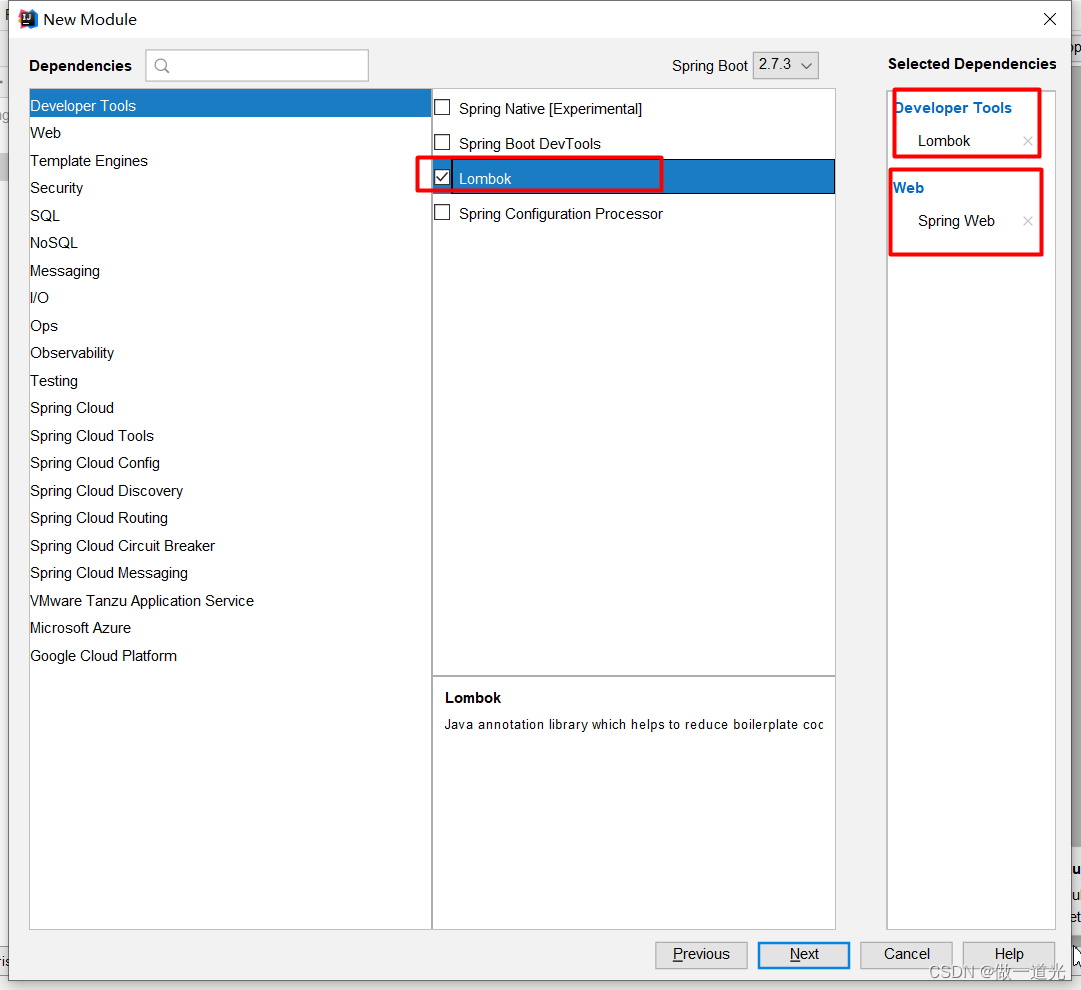The image size is (1081, 990).
Task: Uncheck the Lombok dependency
Action: (x=441, y=176)
